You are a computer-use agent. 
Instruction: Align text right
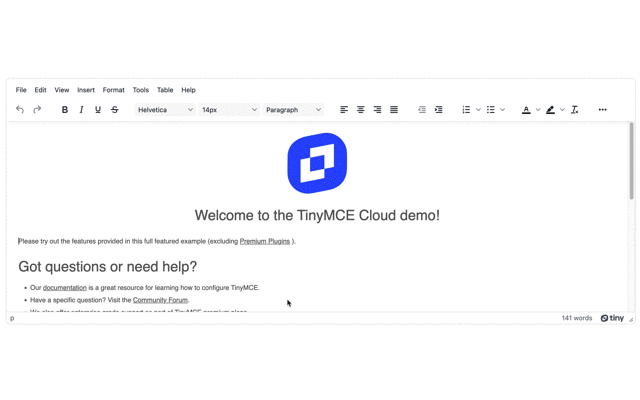(377, 109)
